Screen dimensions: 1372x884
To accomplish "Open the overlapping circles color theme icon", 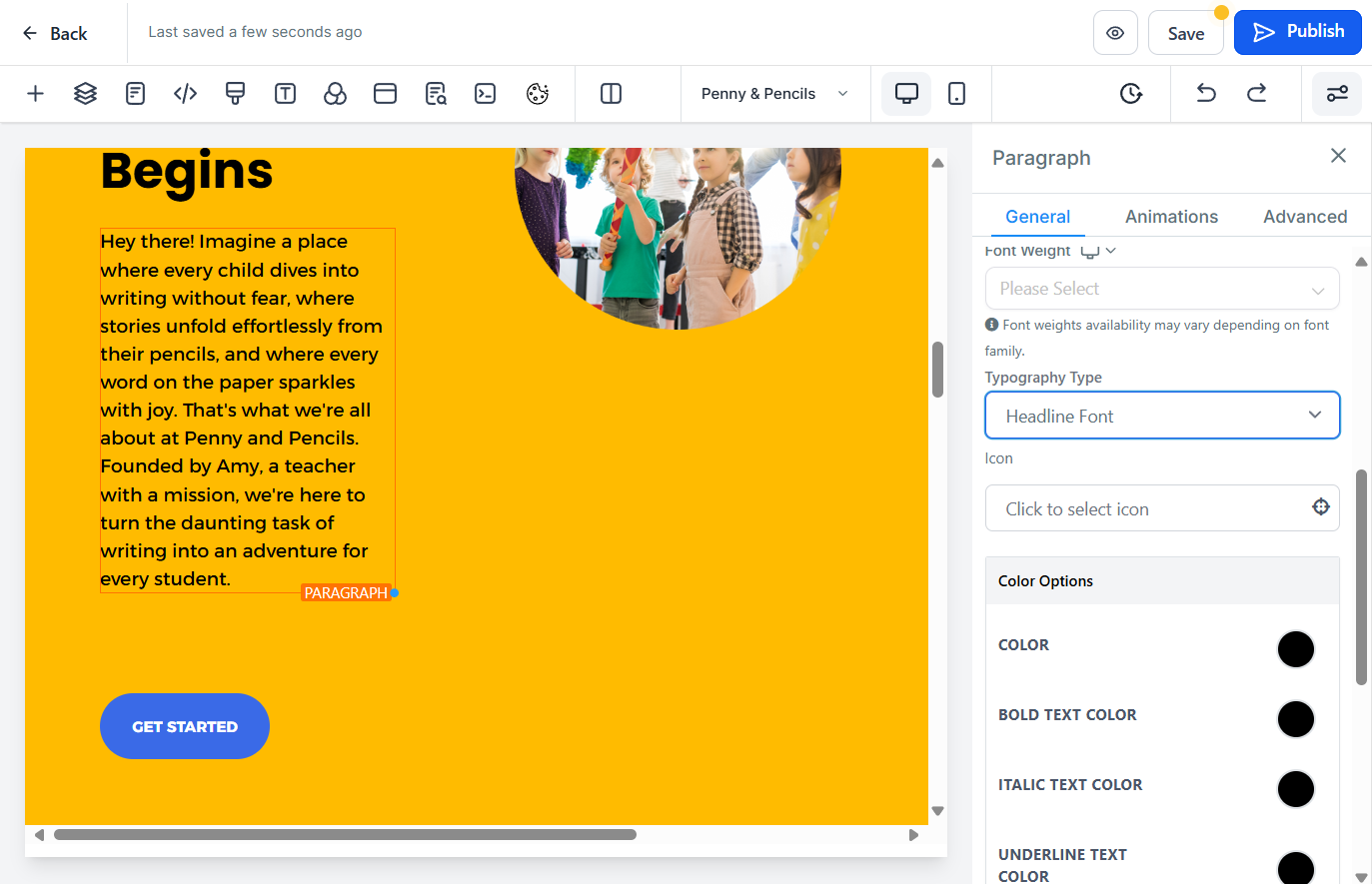I will click(335, 94).
